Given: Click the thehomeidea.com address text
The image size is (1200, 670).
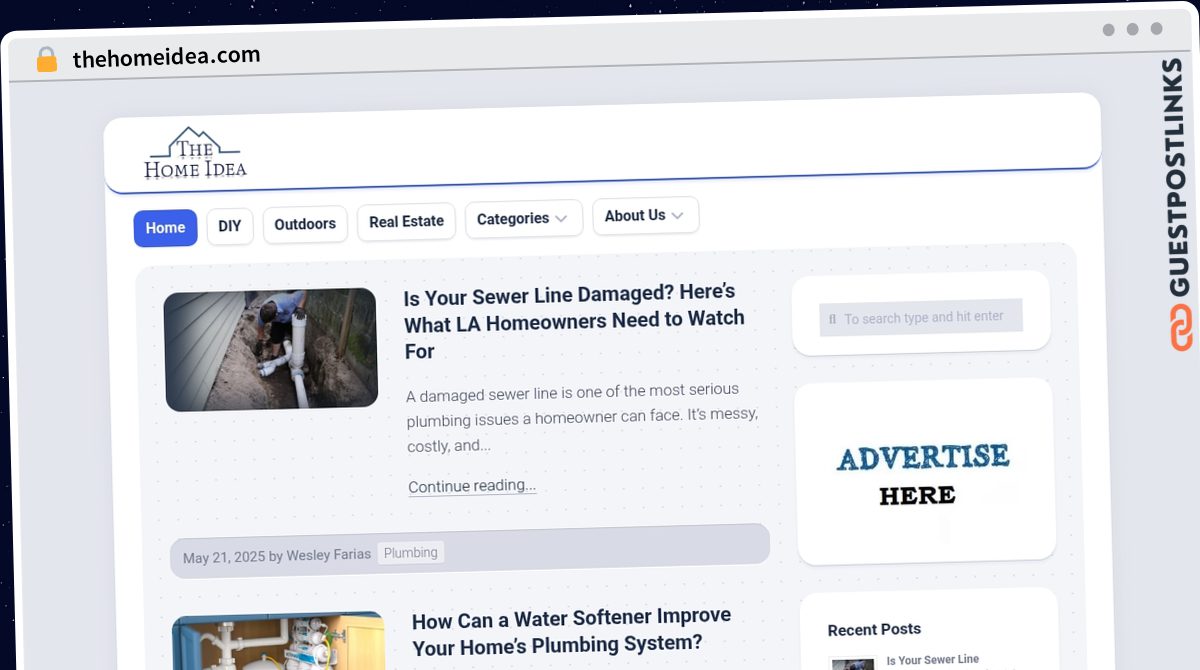Looking at the screenshot, I should (166, 57).
